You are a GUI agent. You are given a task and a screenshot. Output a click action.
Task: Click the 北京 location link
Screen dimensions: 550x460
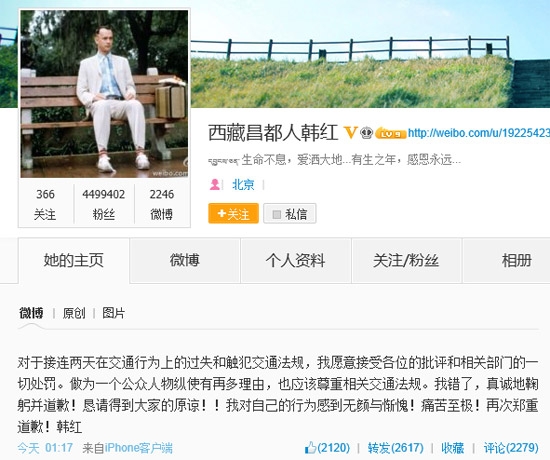click(x=243, y=185)
